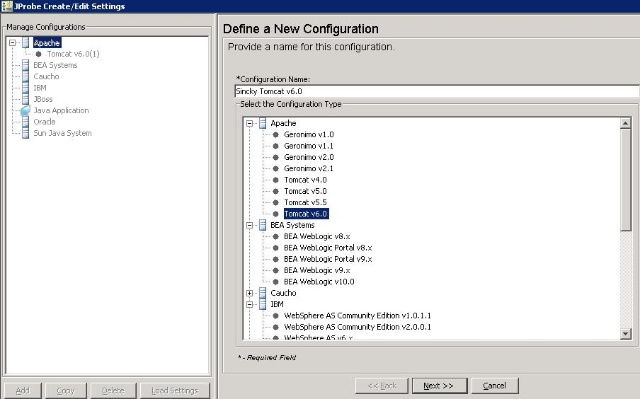640x399 pixels.
Task: Choose WebSphere AS Community Edition v2.0.0.1
Action: pyautogui.click(x=357, y=327)
